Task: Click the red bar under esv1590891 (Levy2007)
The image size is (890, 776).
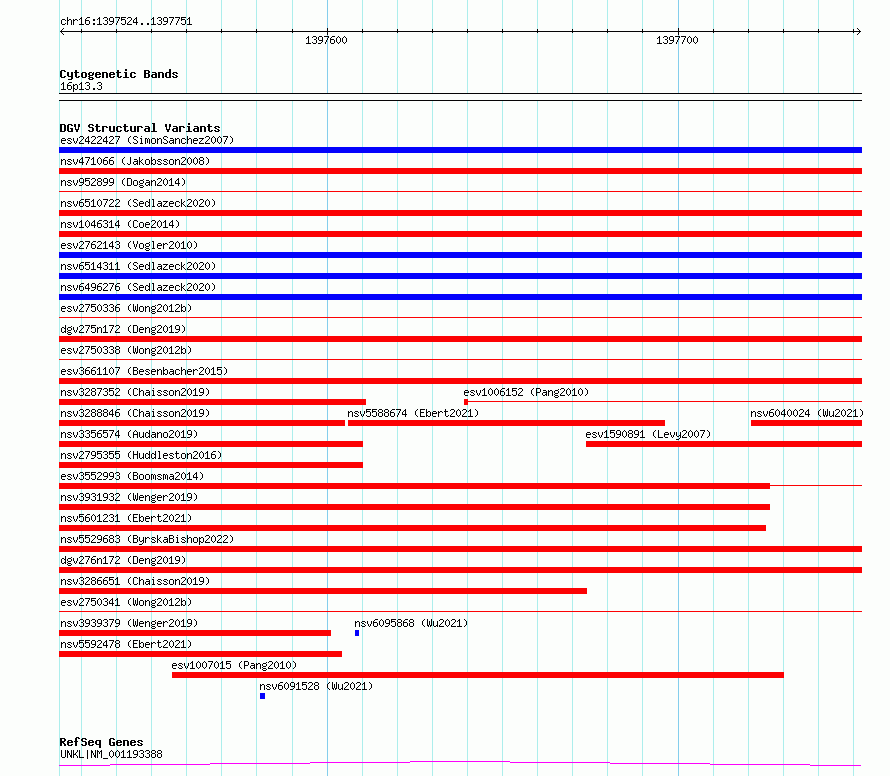Action: [724, 444]
